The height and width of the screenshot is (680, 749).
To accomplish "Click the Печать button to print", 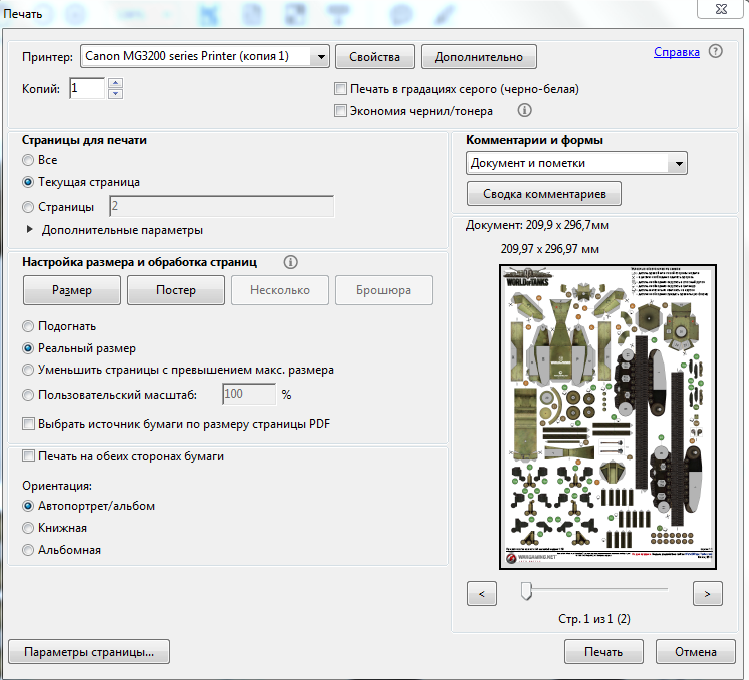I will coord(603,652).
